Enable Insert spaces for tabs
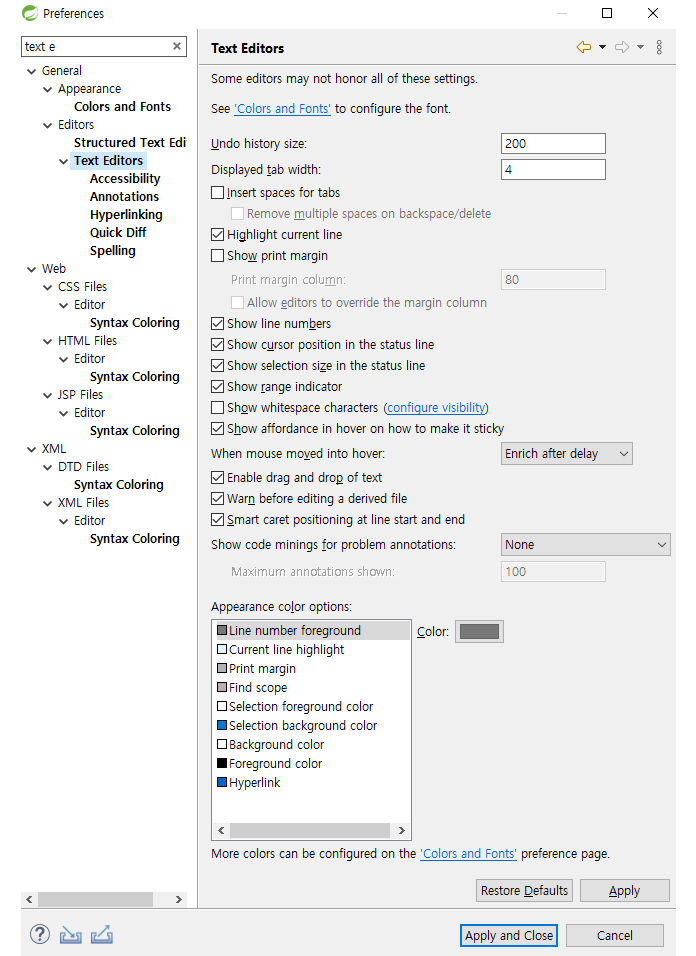 (218, 193)
